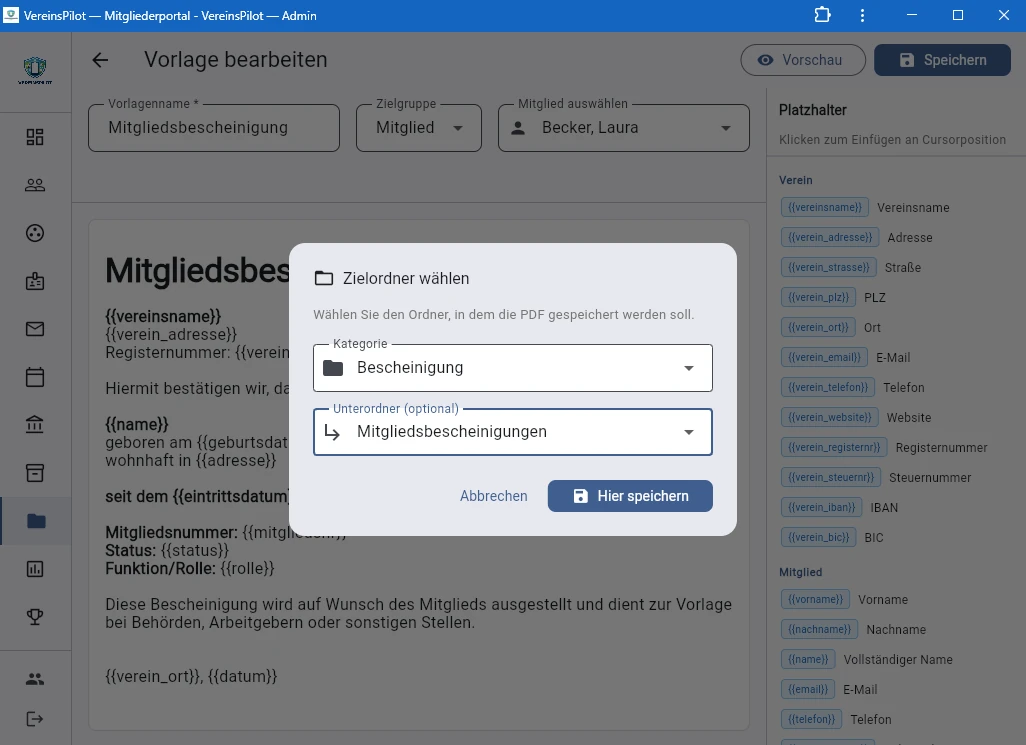The image size is (1026, 745).
Task: Open the Mitglied auswählen dropdown
Action: (623, 128)
